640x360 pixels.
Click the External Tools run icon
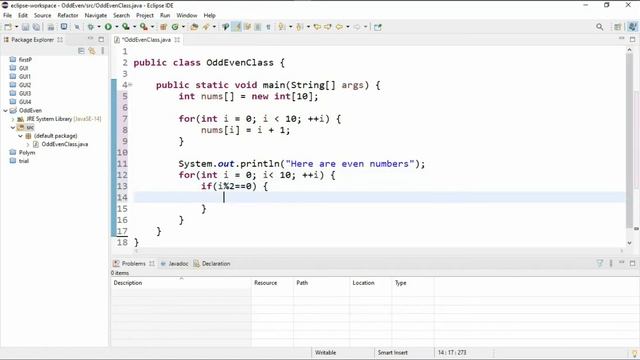[144, 27]
